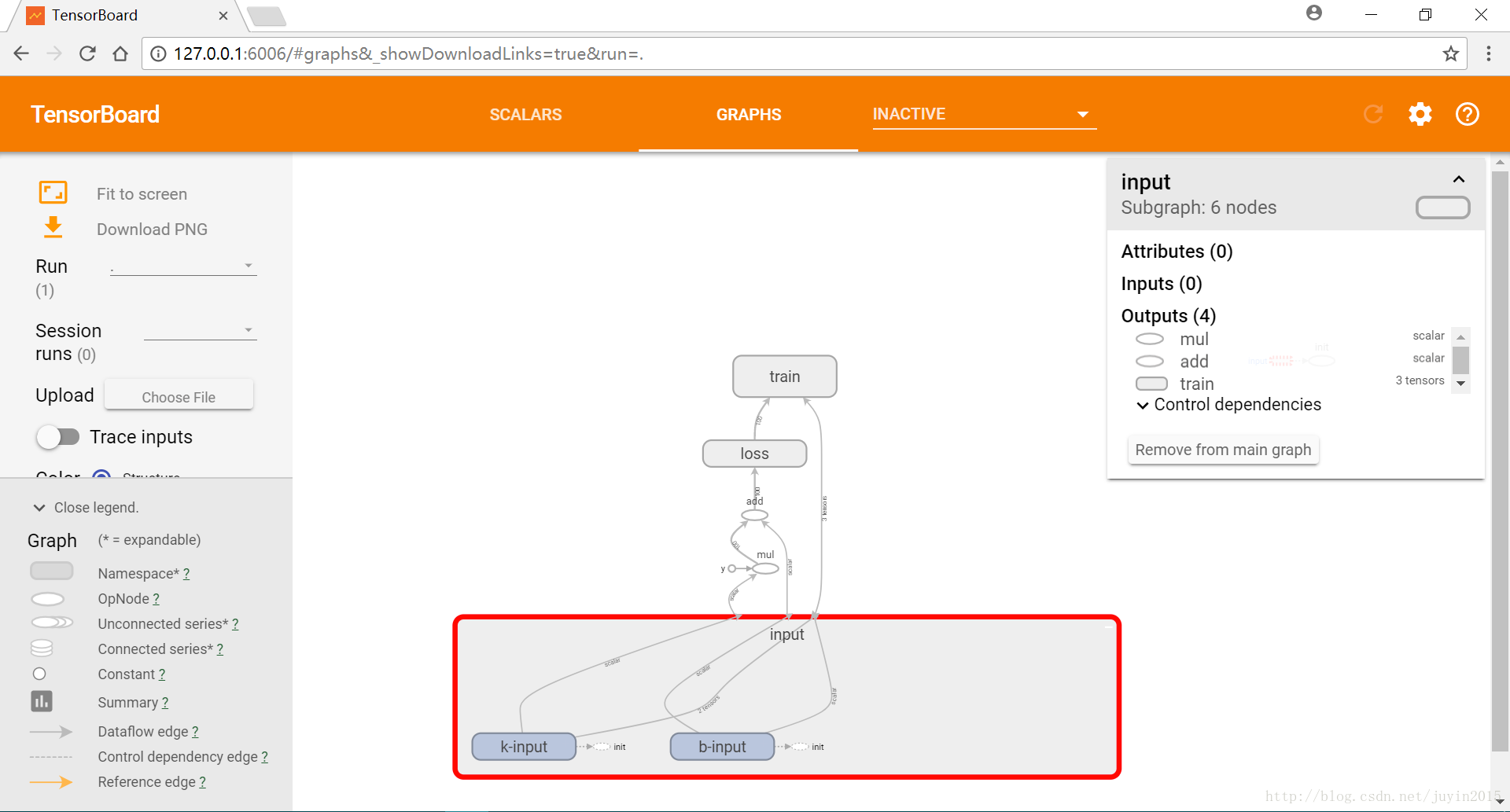Open Connected series help link

pos(219,649)
